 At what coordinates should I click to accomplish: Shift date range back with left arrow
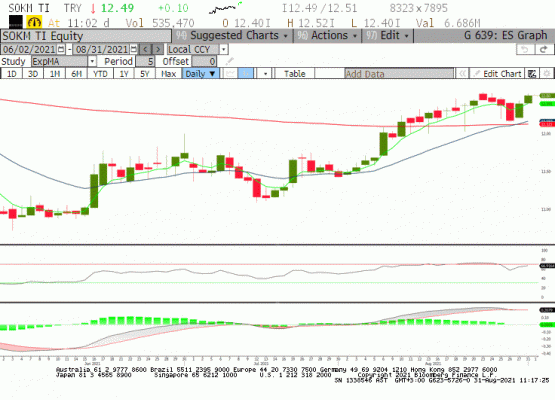point(145,49)
